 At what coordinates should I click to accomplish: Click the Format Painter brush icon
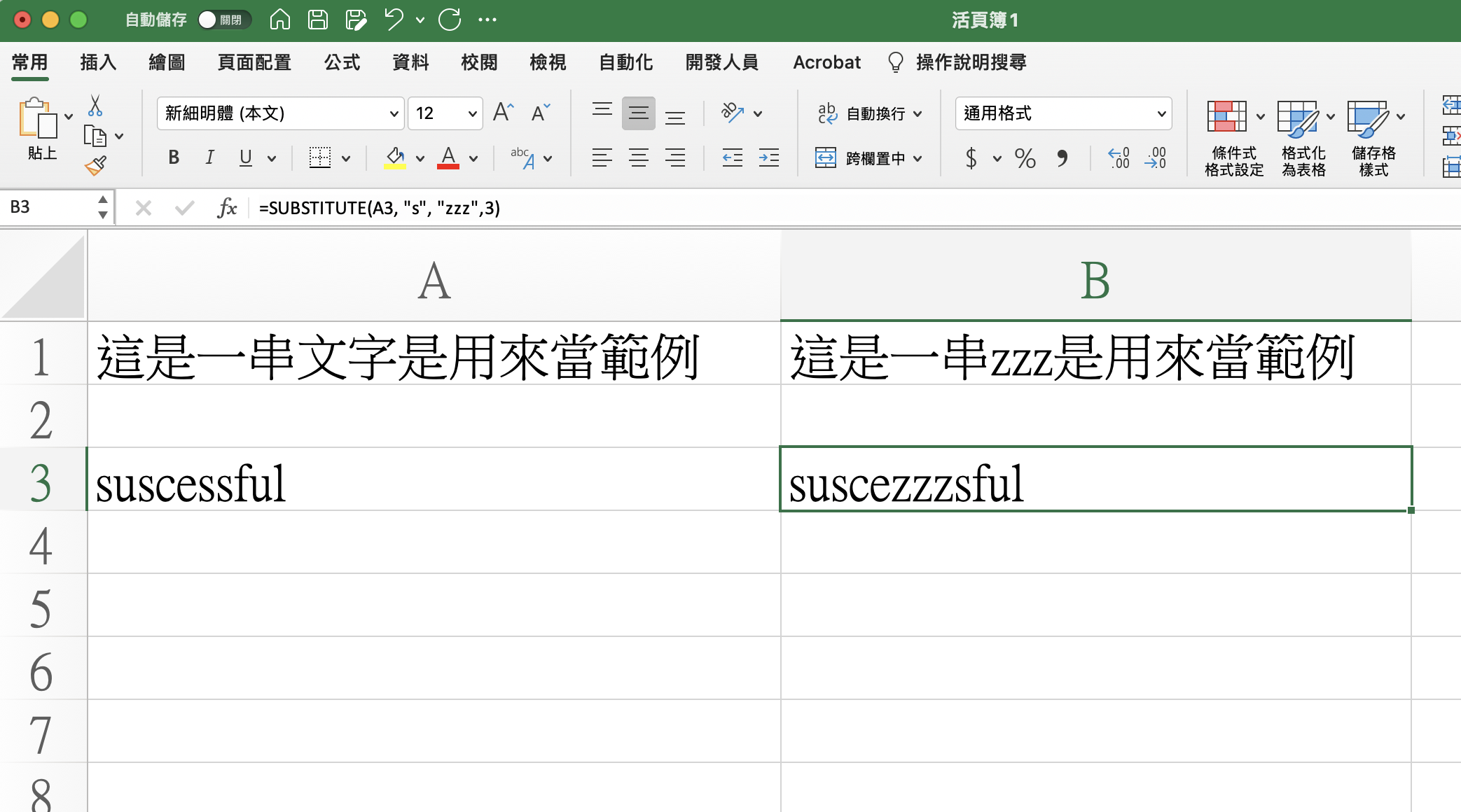[95, 166]
